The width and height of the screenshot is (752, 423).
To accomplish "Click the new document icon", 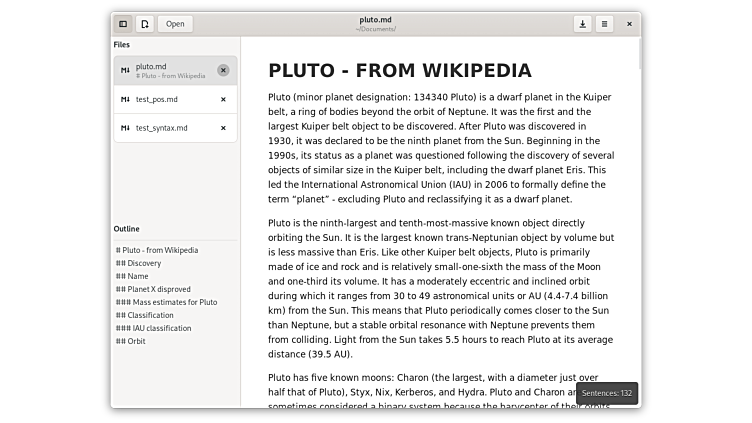I will click(145, 24).
